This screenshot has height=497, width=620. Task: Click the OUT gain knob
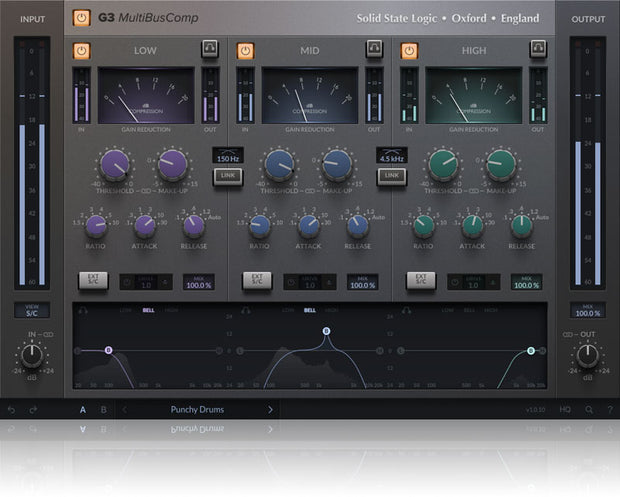coord(588,355)
